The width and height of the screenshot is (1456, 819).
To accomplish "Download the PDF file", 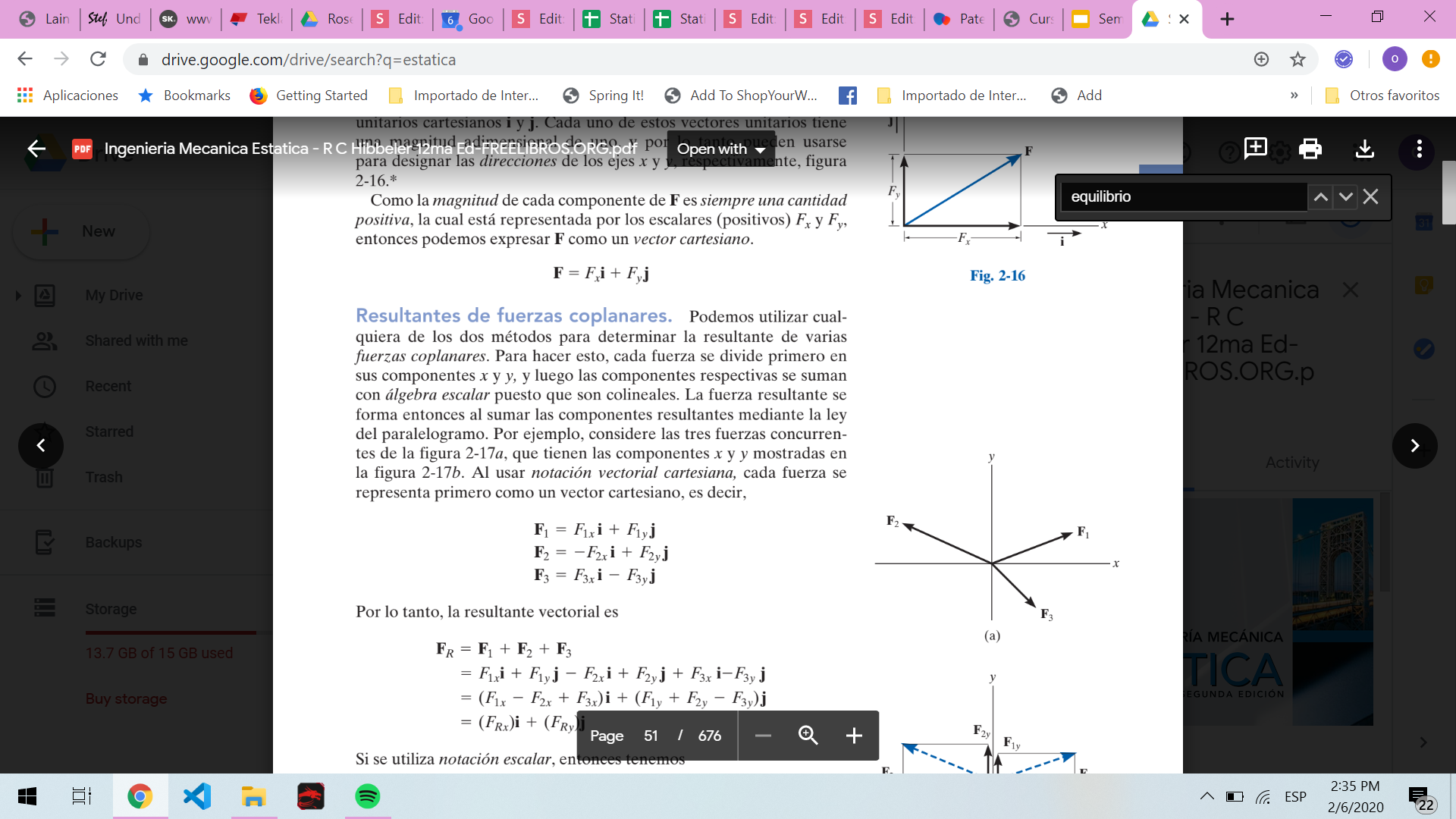I will click(1364, 149).
